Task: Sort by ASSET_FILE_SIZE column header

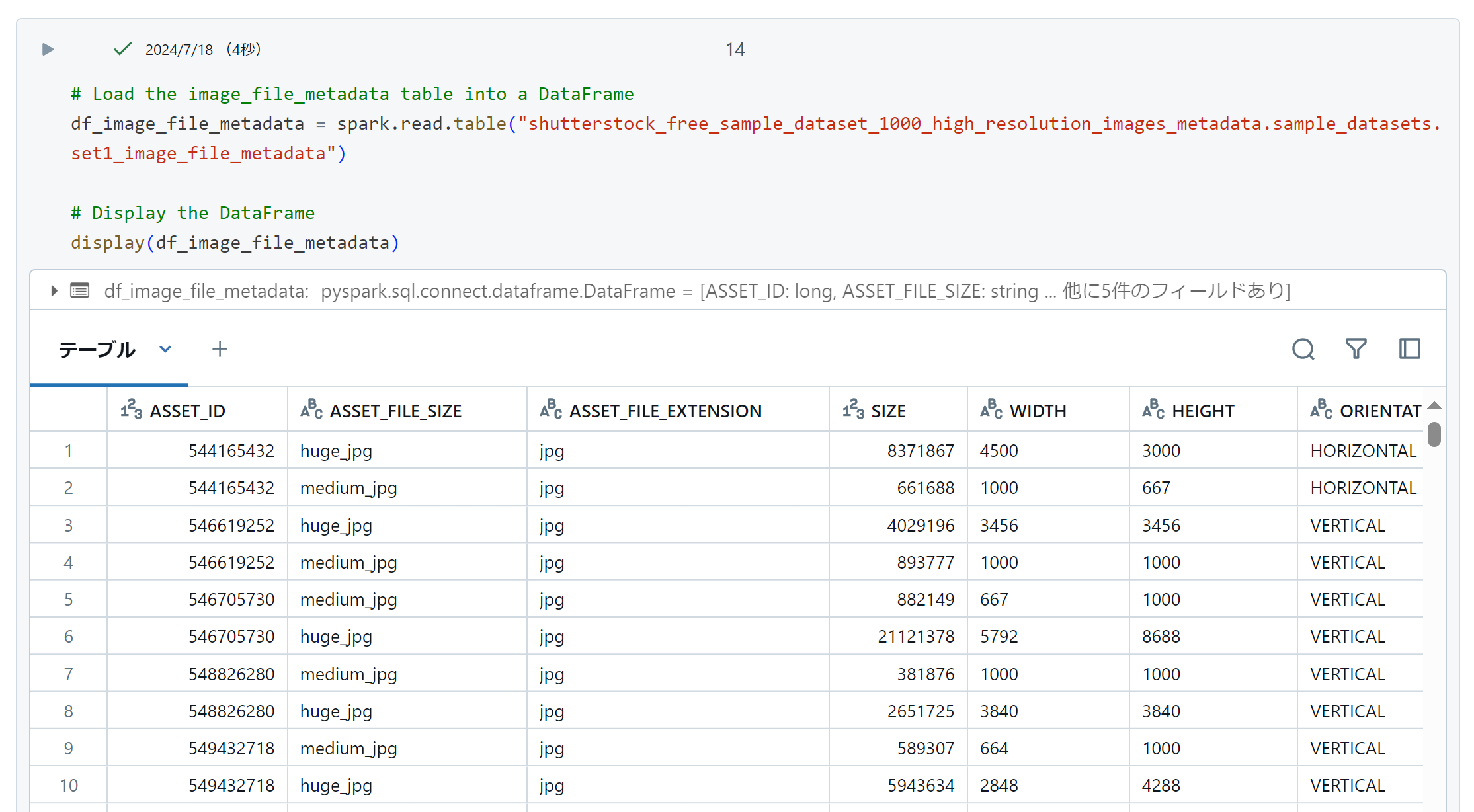Action: coord(395,411)
